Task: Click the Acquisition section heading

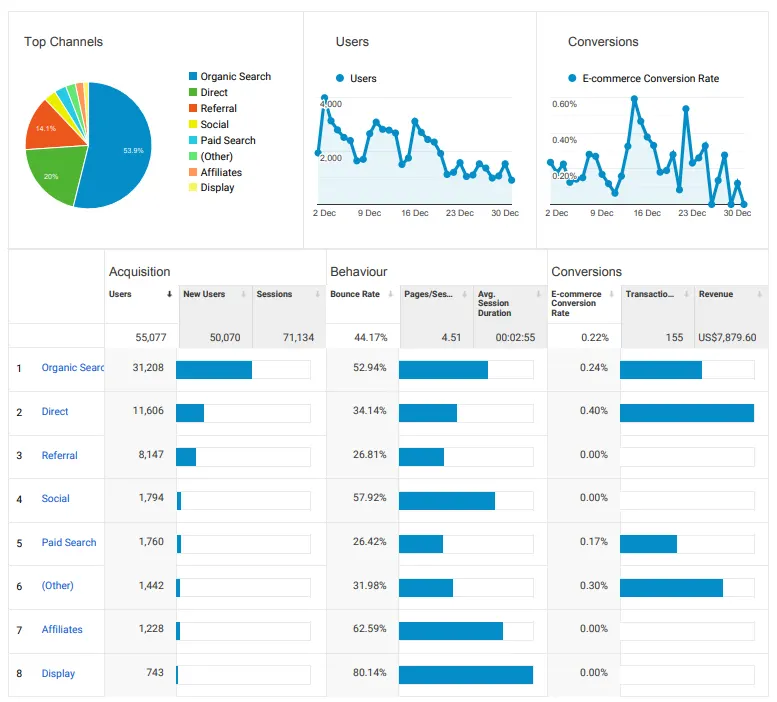Action: pos(139,271)
